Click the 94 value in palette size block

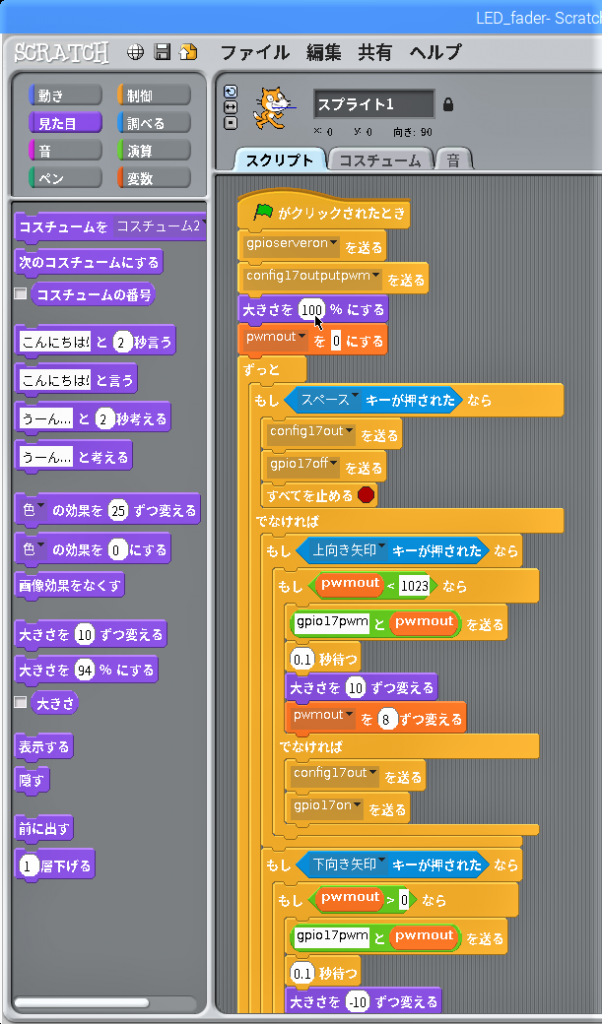click(84, 669)
